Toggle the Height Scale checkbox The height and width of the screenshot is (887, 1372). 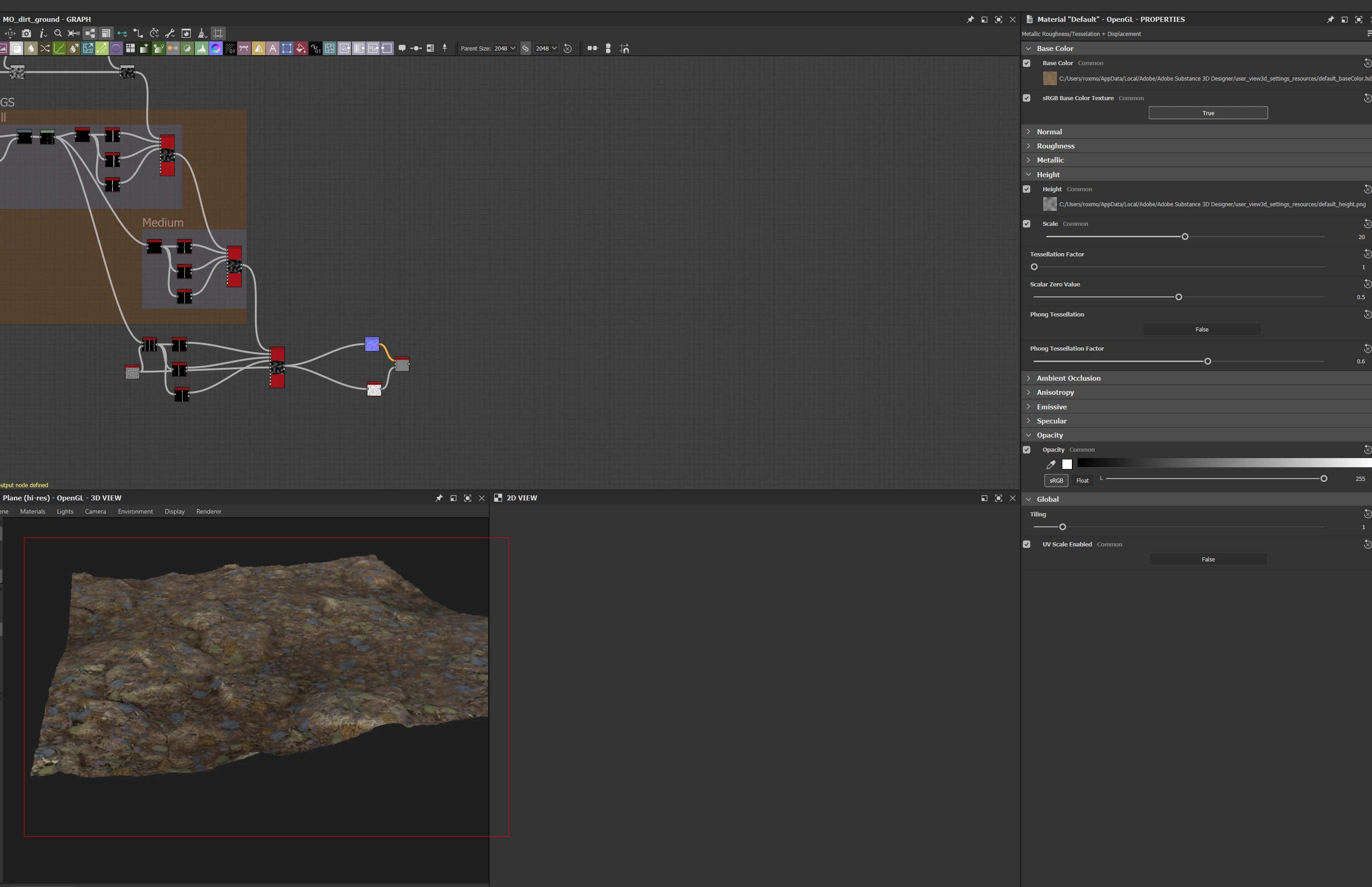(1026, 224)
